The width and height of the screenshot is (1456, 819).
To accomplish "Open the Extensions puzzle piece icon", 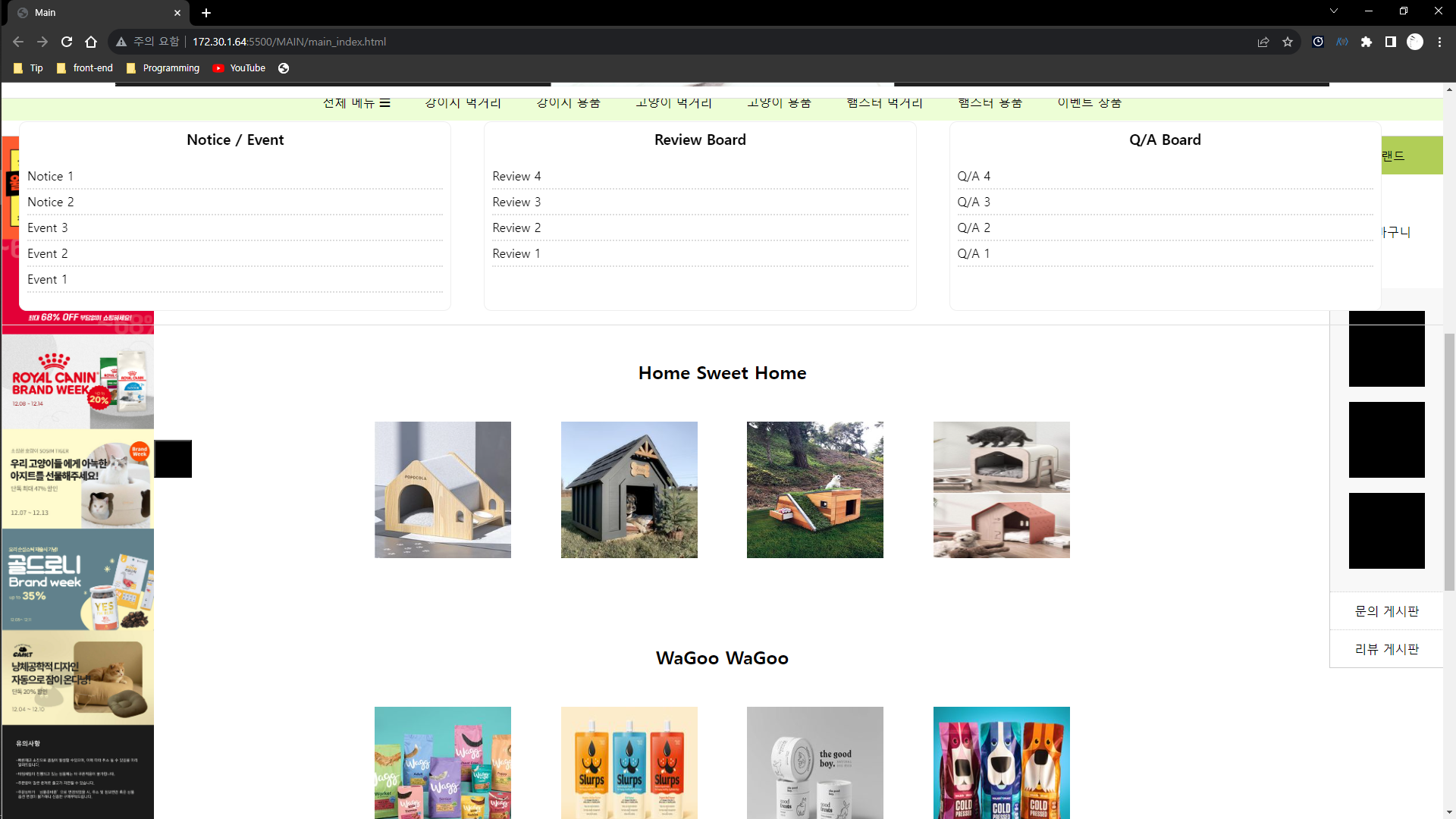I will [1367, 42].
